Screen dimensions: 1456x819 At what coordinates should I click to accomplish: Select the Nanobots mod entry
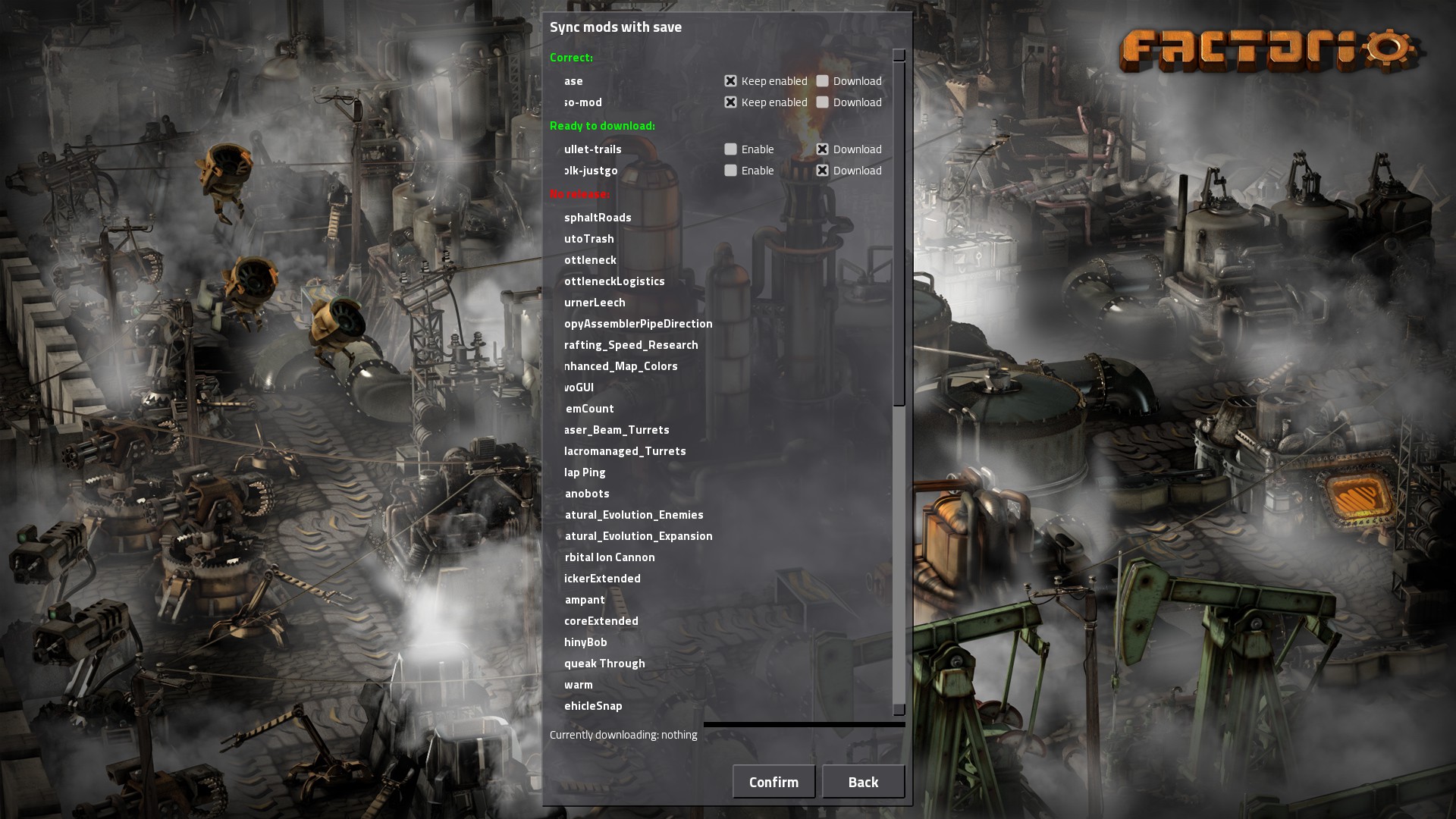tap(587, 494)
